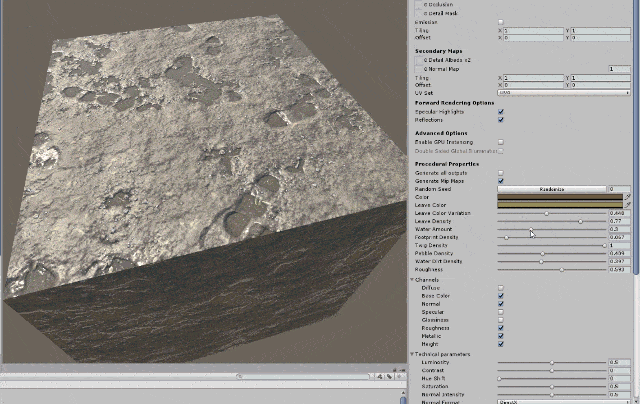Uncheck Generate Mip Maps
This screenshot has height=404, width=640.
pos(501,180)
